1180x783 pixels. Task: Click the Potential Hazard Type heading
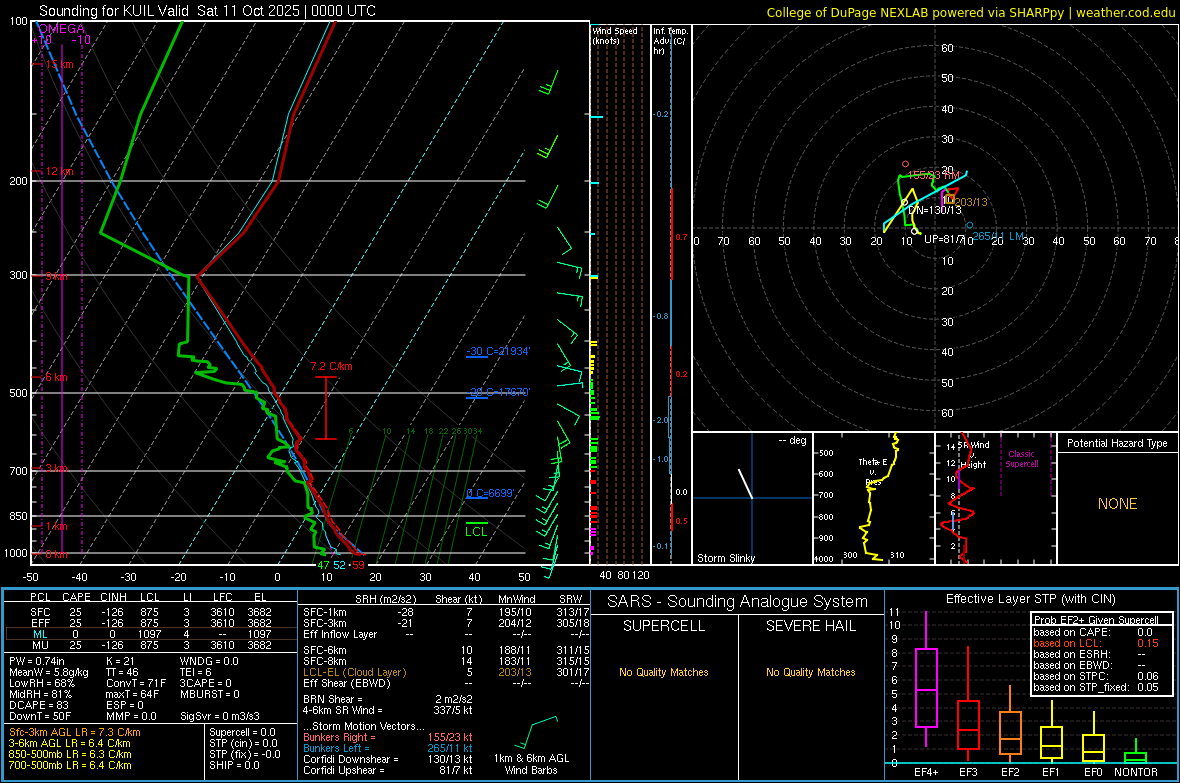click(x=1117, y=443)
